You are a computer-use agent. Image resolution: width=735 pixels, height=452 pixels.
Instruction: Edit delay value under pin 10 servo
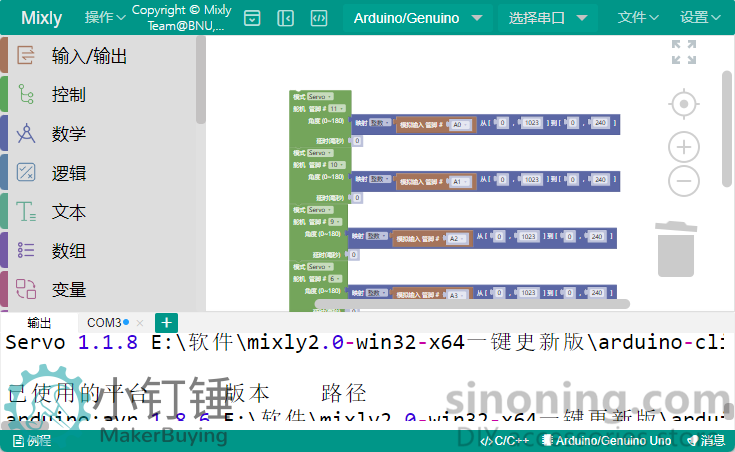357,198
